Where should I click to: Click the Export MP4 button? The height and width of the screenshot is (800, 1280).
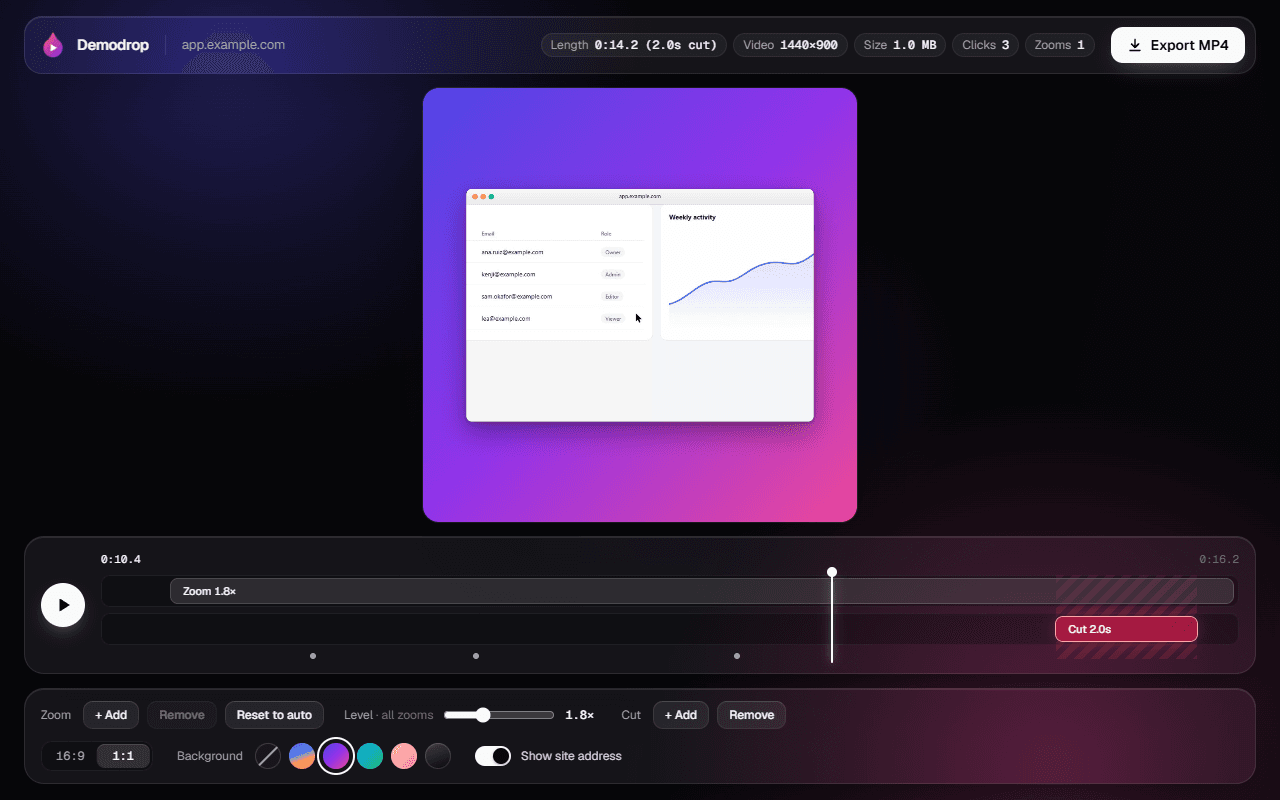[x=1178, y=45]
